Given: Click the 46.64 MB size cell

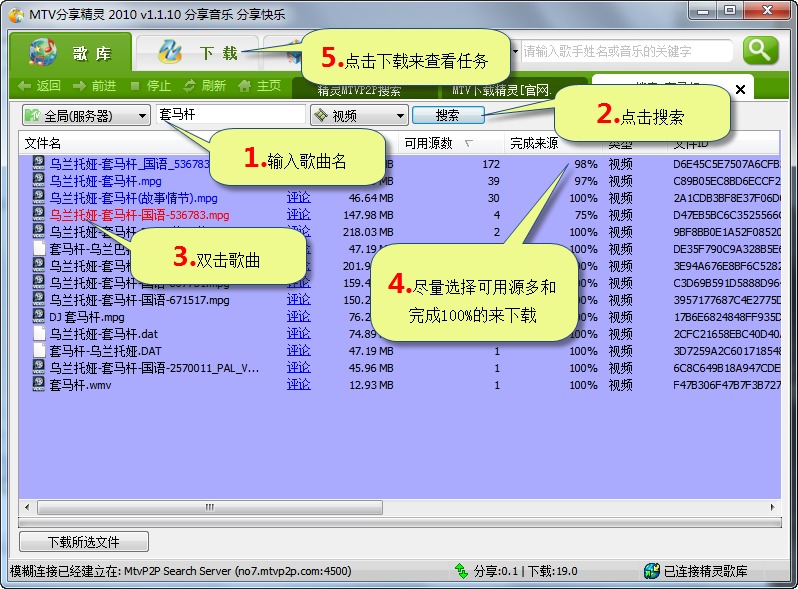Looking at the screenshot, I should click(x=371, y=199).
